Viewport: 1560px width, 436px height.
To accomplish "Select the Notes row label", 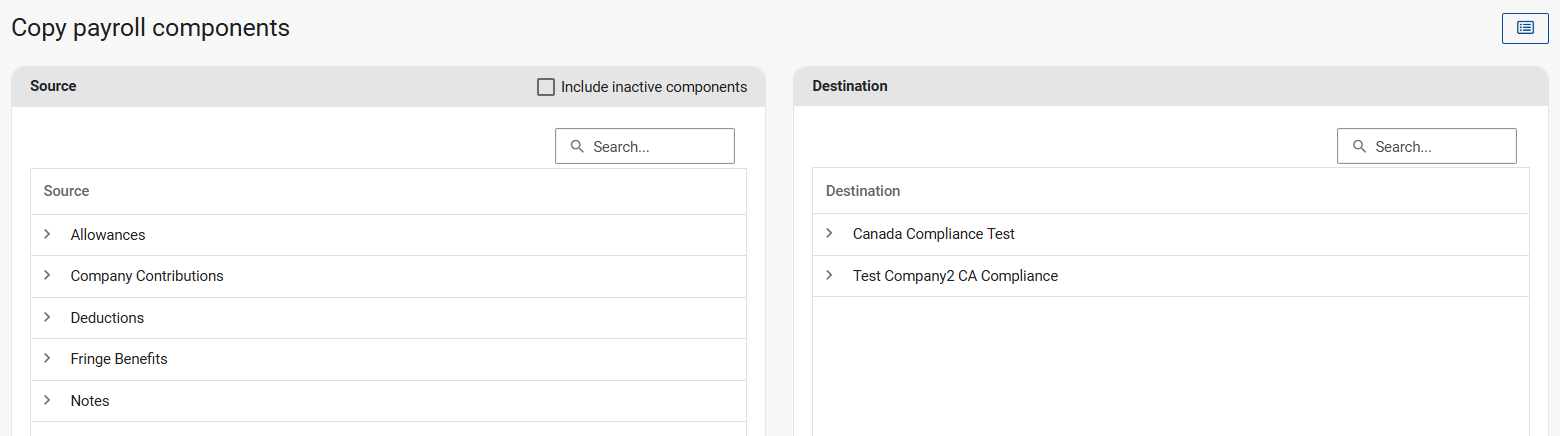I will tap(90, 401).
